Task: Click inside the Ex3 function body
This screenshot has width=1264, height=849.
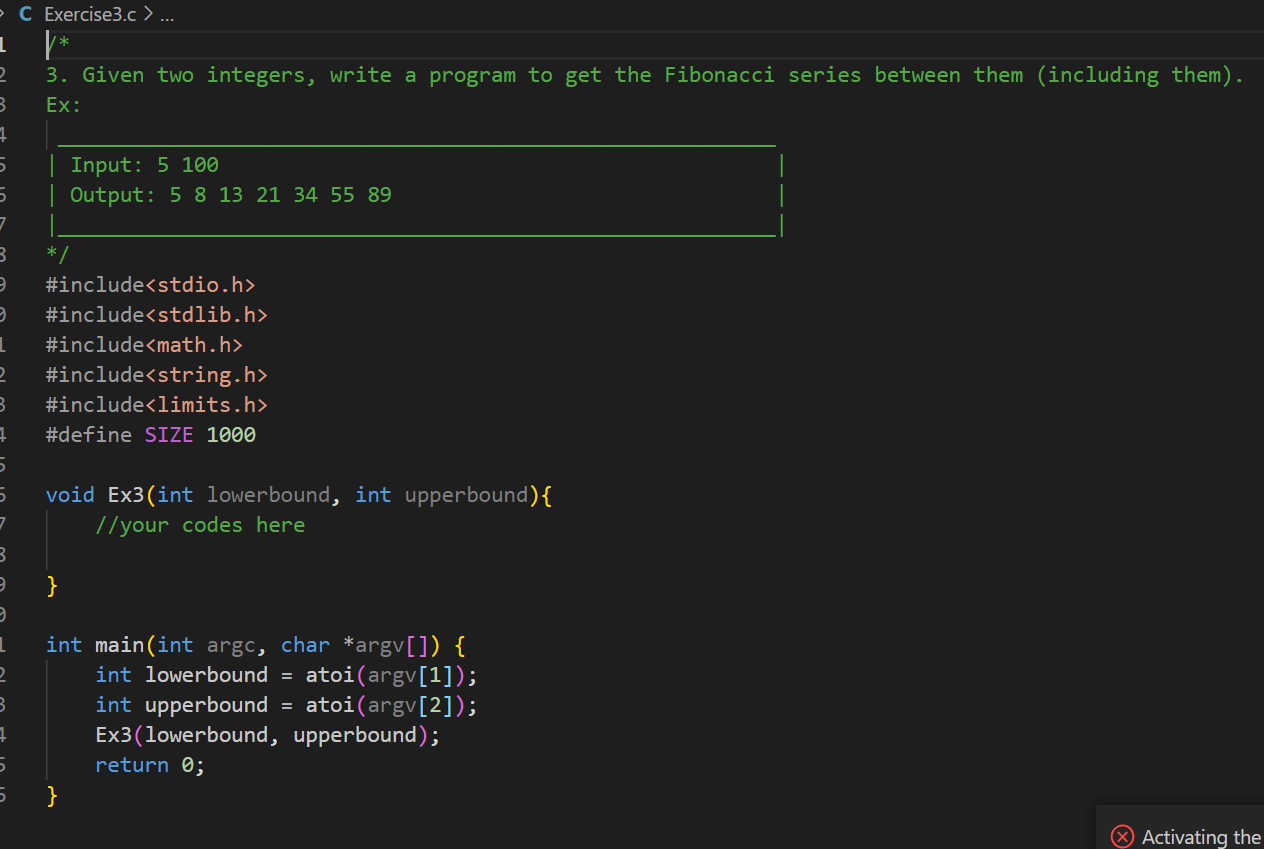Action: [x=200, y=554]
